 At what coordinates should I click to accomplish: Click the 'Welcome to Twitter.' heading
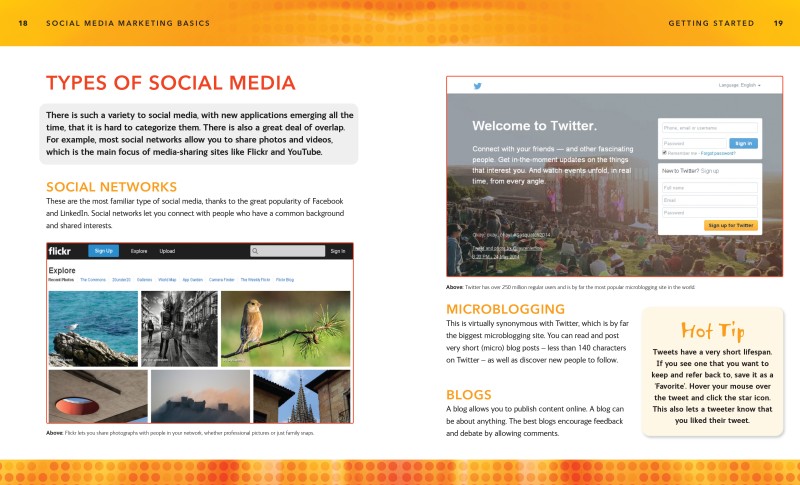click(x=534, y=125)
